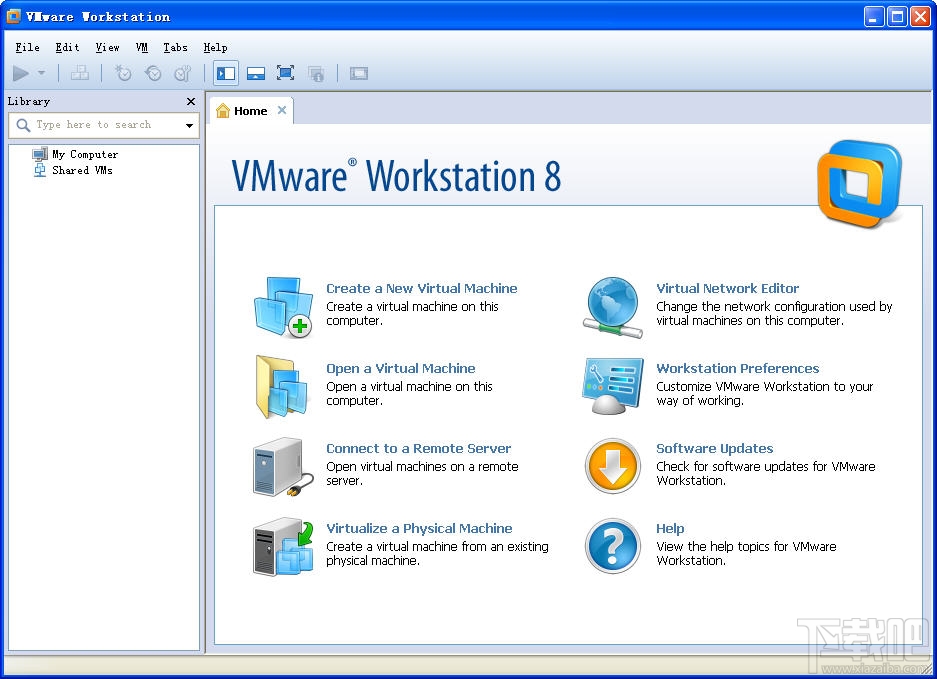Click the Virtualize a Physical Machine icon
Image resolution: width=937 pixels, height=679 pixels.
click(283, 547)
